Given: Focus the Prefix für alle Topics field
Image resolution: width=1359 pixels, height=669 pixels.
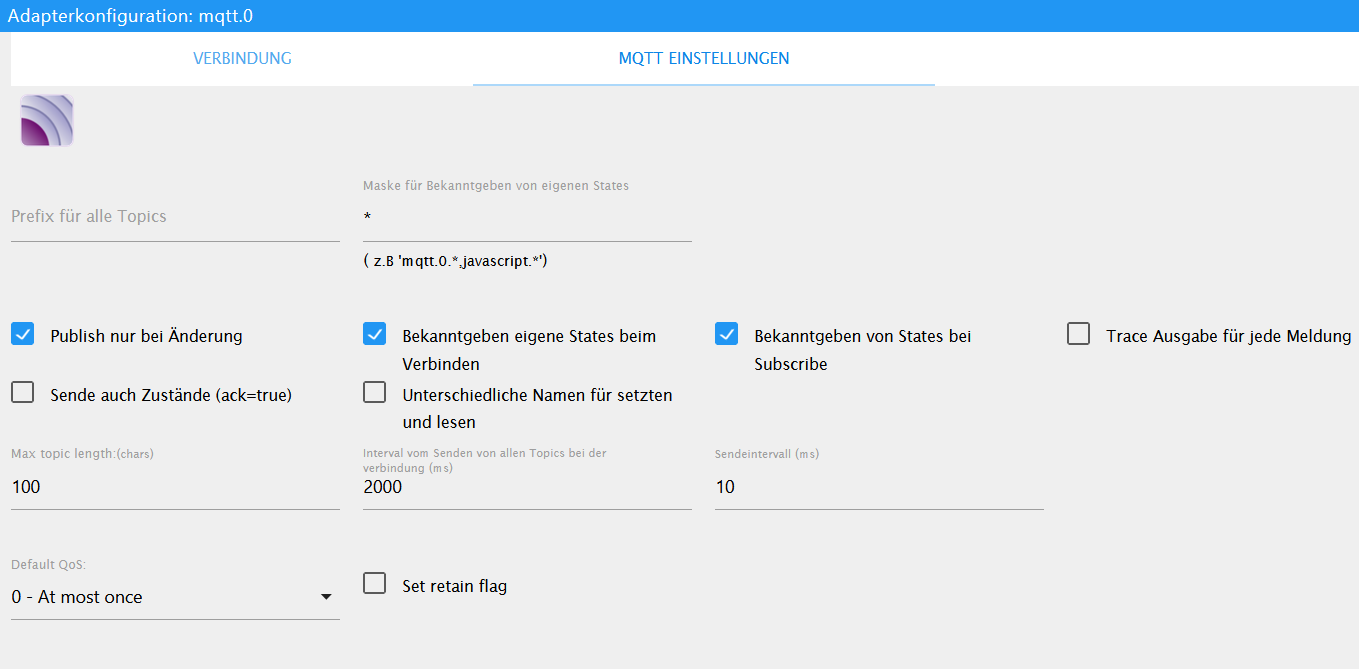Looking at the screenshot, I should point(175,216).
